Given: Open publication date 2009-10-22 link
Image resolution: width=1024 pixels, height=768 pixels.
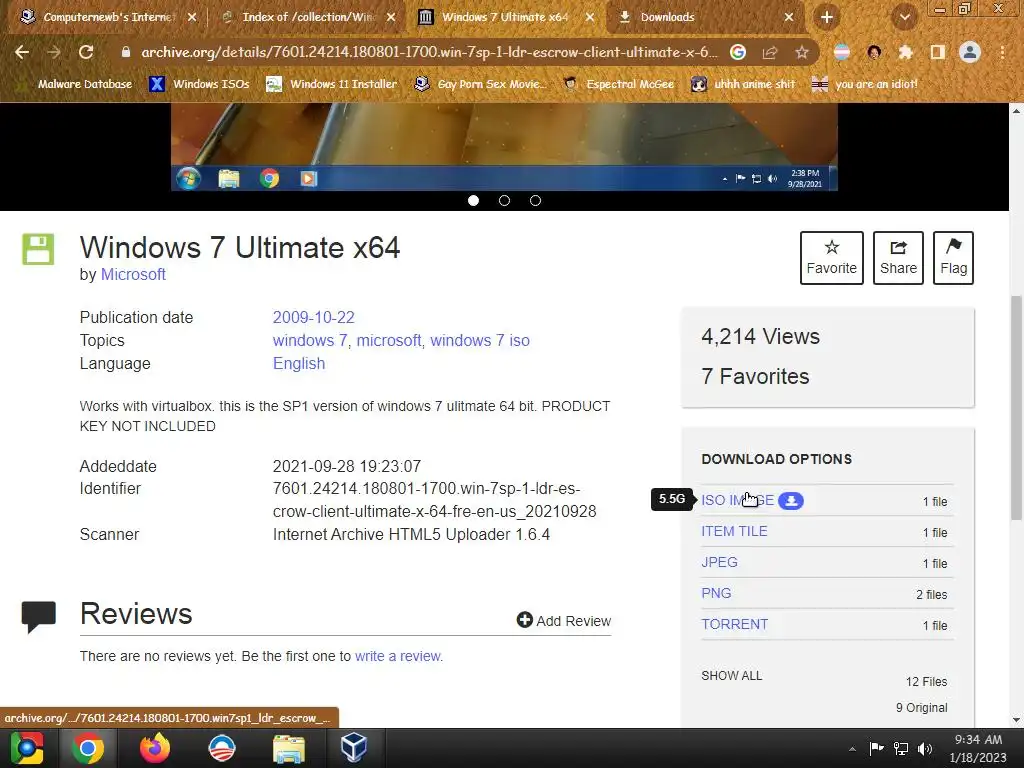Looking at the screenshot, I should click(x=313, y=317).
